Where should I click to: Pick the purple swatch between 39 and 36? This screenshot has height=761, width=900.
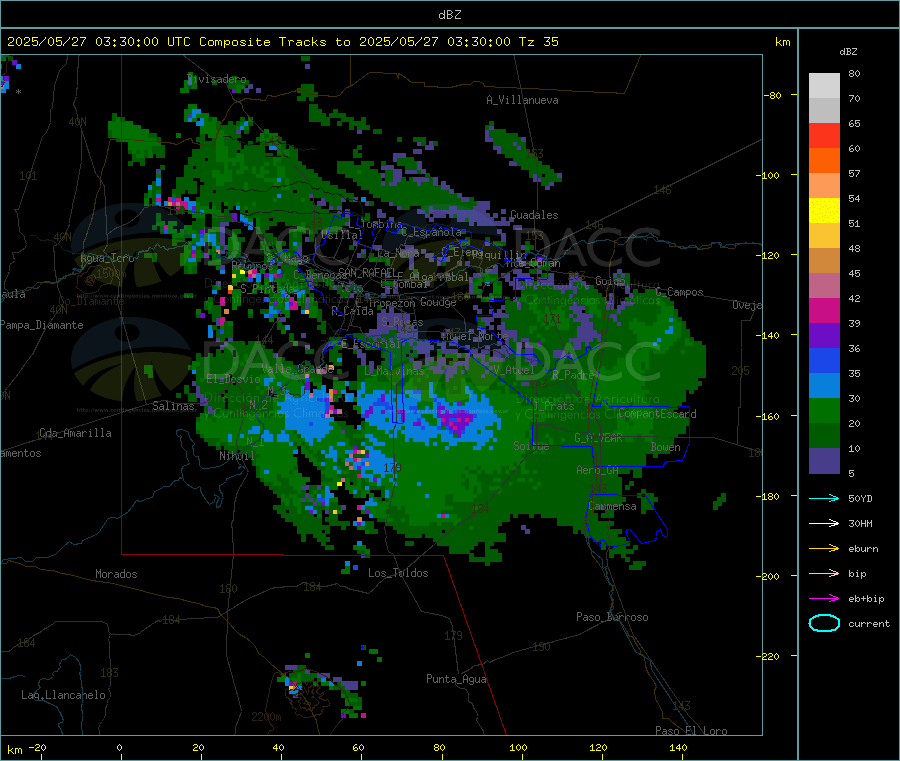(x=824, y=335)
